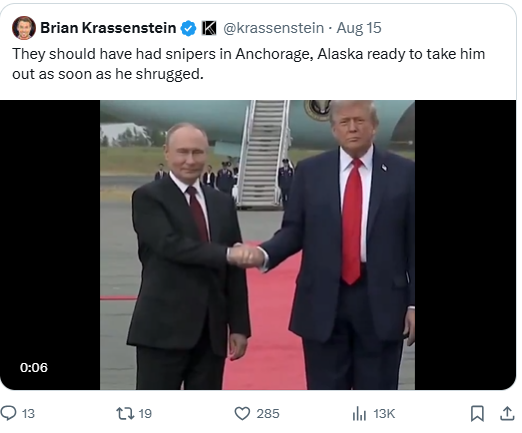
Task: Open the tweet via Aug 15 timestamp
Action: [x=359, y=28]
